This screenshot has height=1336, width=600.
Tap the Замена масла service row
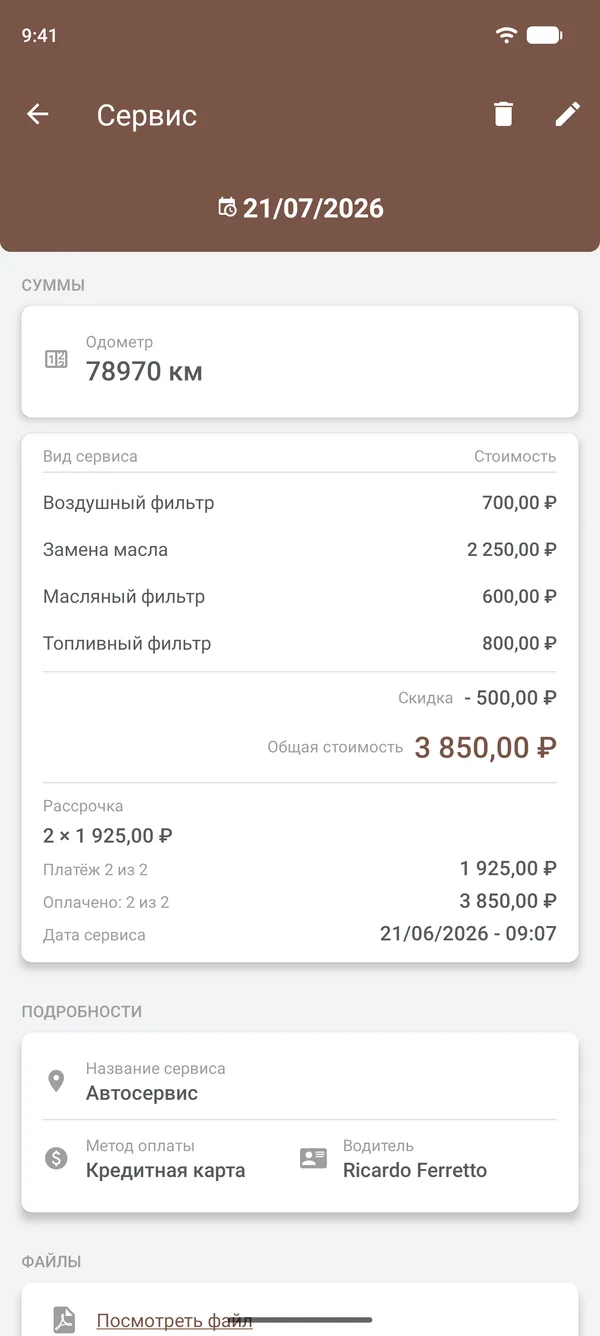tap(300, 550)
